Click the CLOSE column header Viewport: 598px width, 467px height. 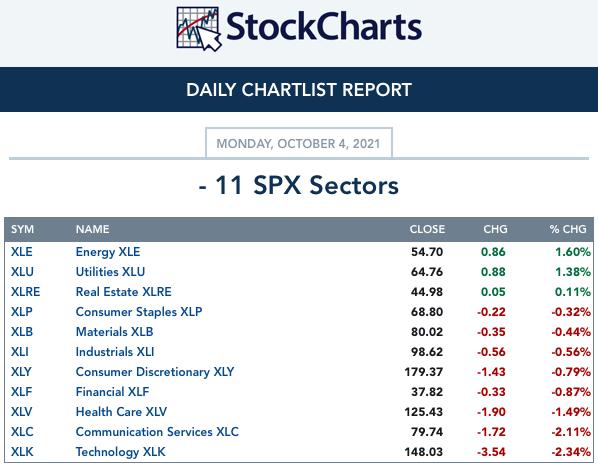tap(427, 229)
